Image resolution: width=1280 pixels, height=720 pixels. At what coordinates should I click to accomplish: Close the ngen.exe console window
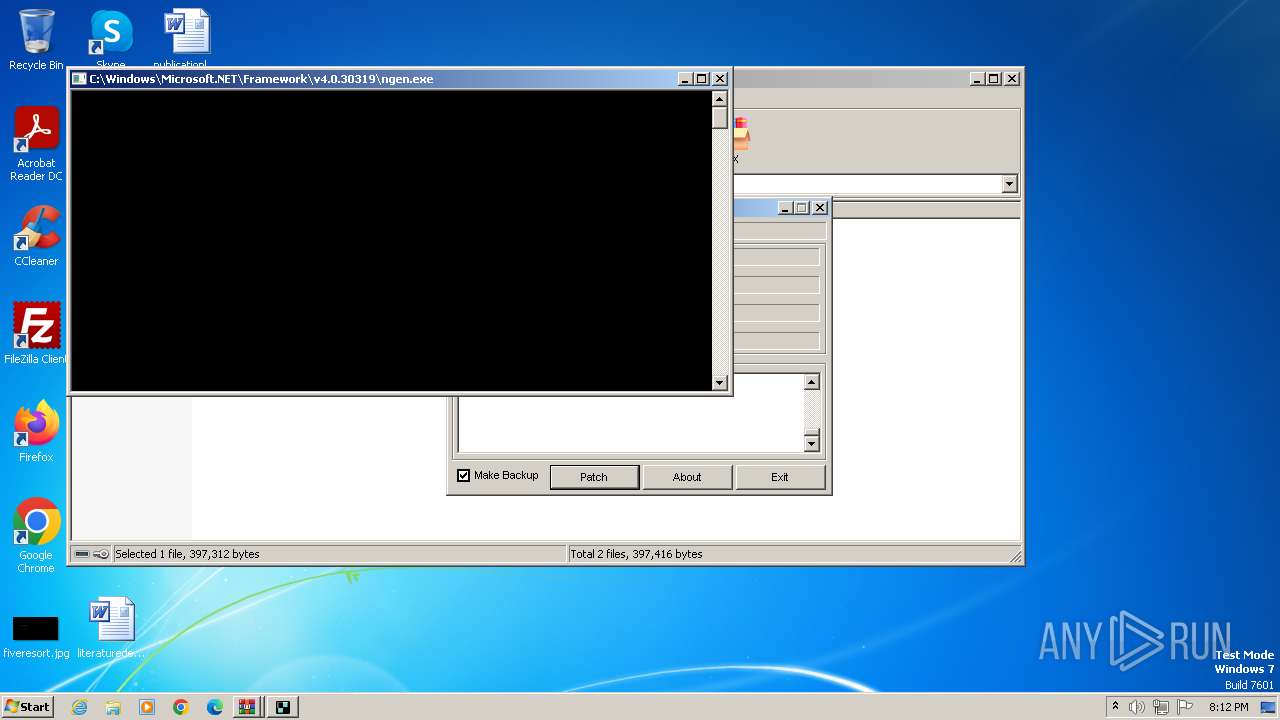tap(720, 79)
